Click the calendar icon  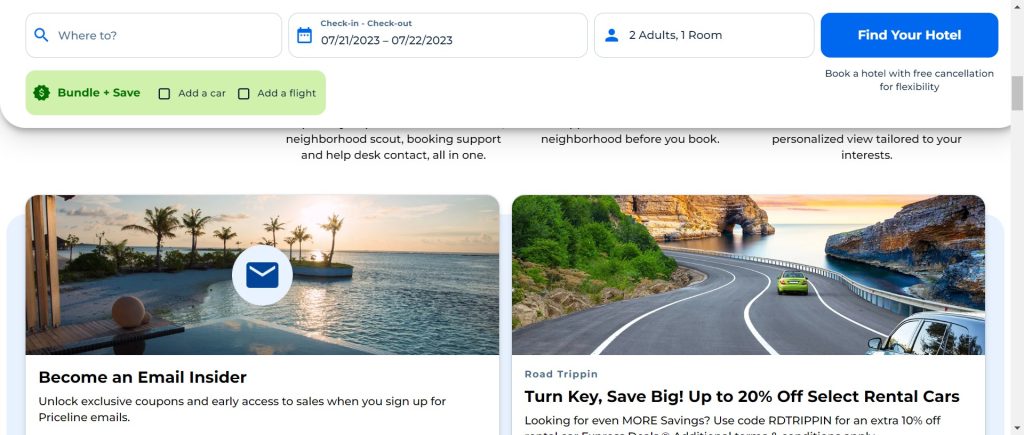pos(304,35)
